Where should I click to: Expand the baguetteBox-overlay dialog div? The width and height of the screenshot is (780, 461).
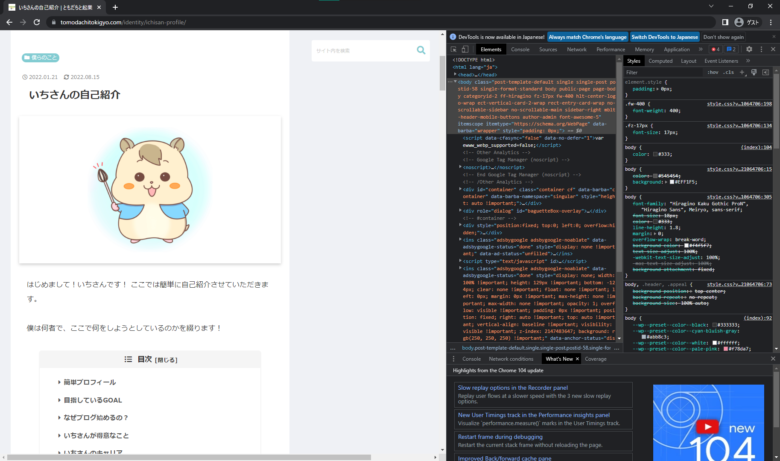[x=460, y=210]
